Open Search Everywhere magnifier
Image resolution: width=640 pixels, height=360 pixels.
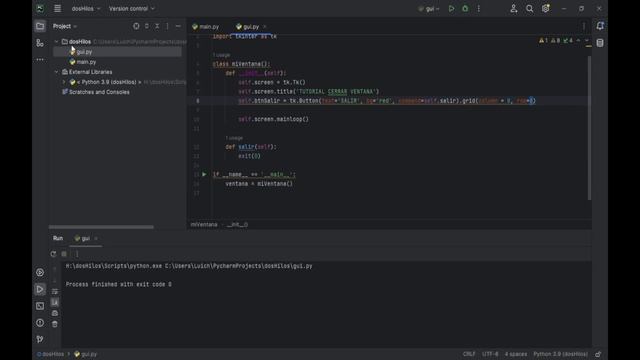529,9
